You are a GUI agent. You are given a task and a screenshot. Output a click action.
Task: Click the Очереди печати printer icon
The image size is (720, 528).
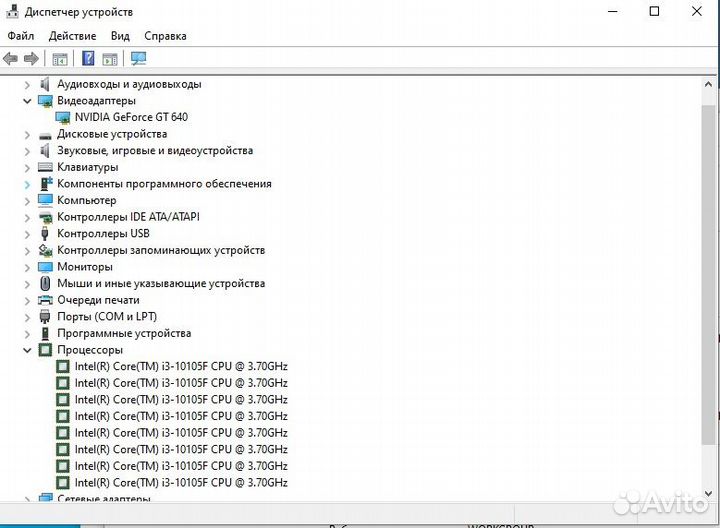click(45, 300)
